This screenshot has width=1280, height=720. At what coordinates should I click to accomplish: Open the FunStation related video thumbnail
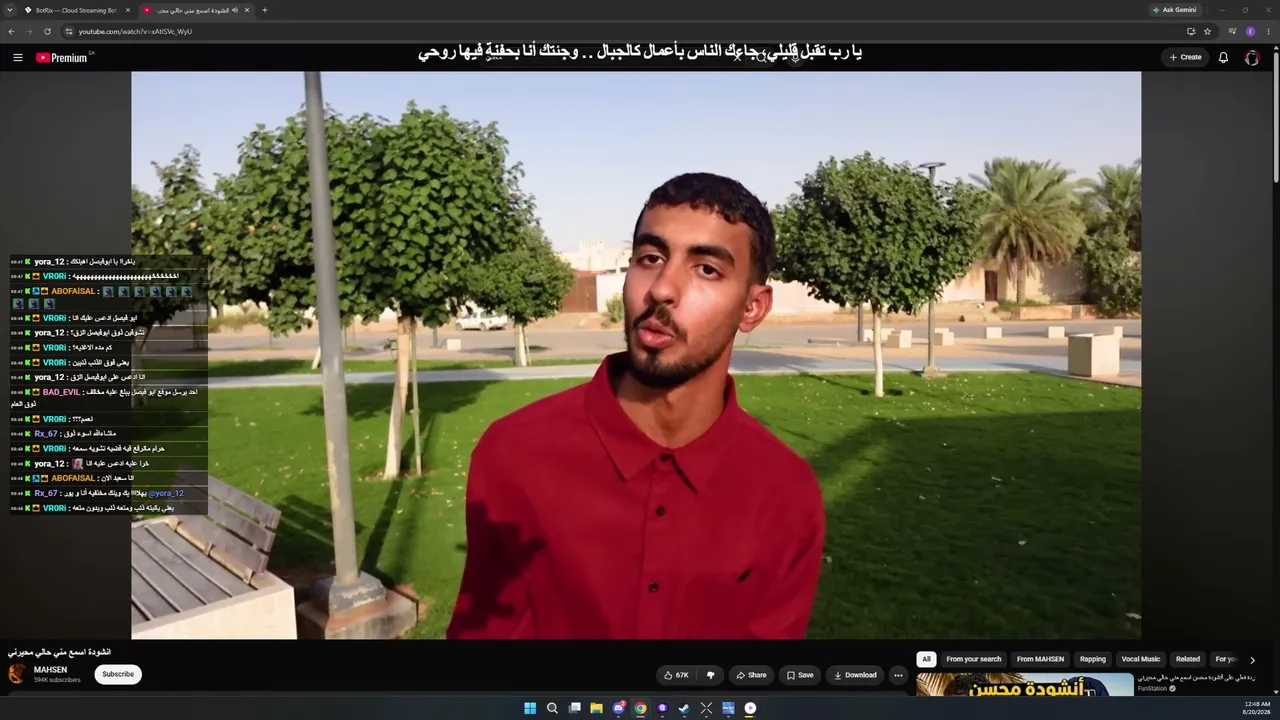1025,684
